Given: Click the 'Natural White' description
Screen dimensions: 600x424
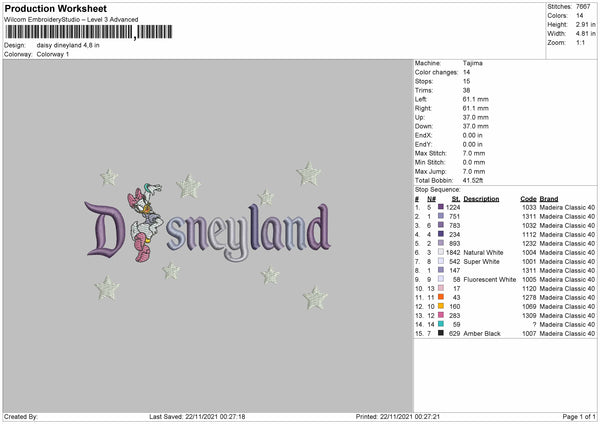Looking at the screenshot, I should (483, 252).
